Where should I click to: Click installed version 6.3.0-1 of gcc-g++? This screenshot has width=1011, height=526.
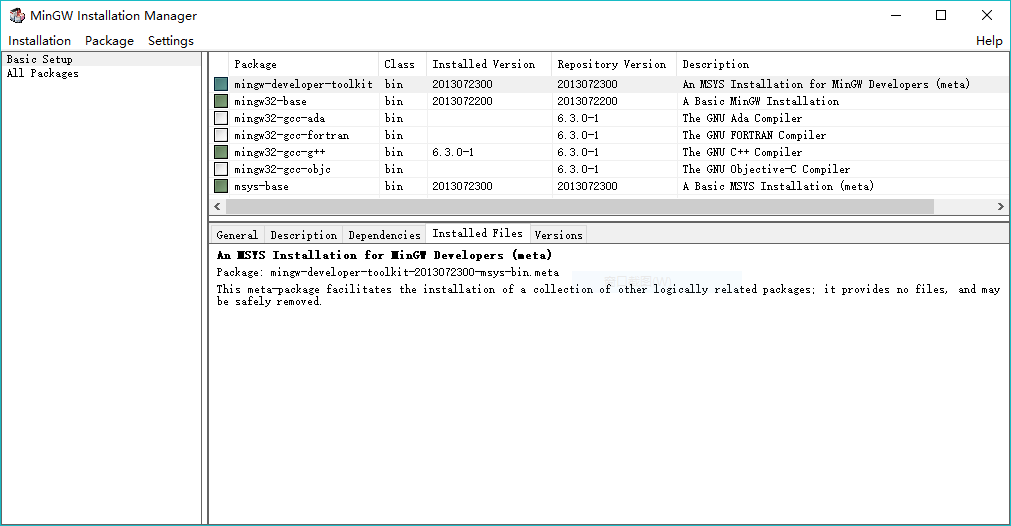453,152
